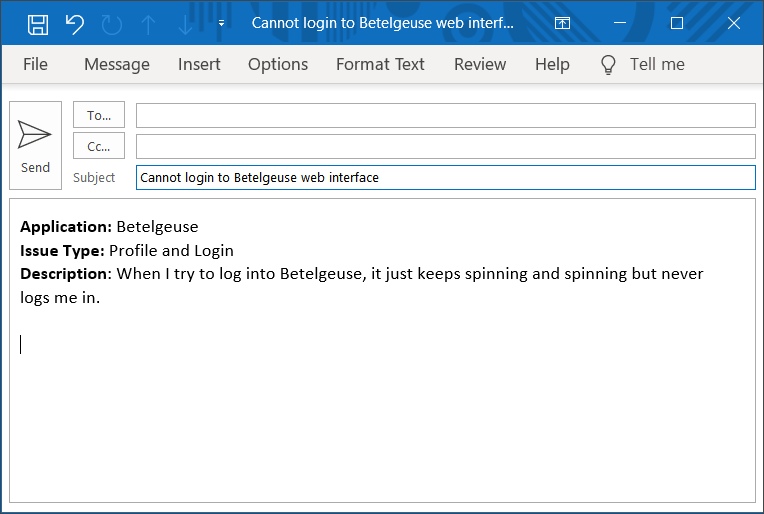Open the Customize Quick Access Toolbar dropdown
This screenshot has width=764, height=514.
click(x=221, y=23)
